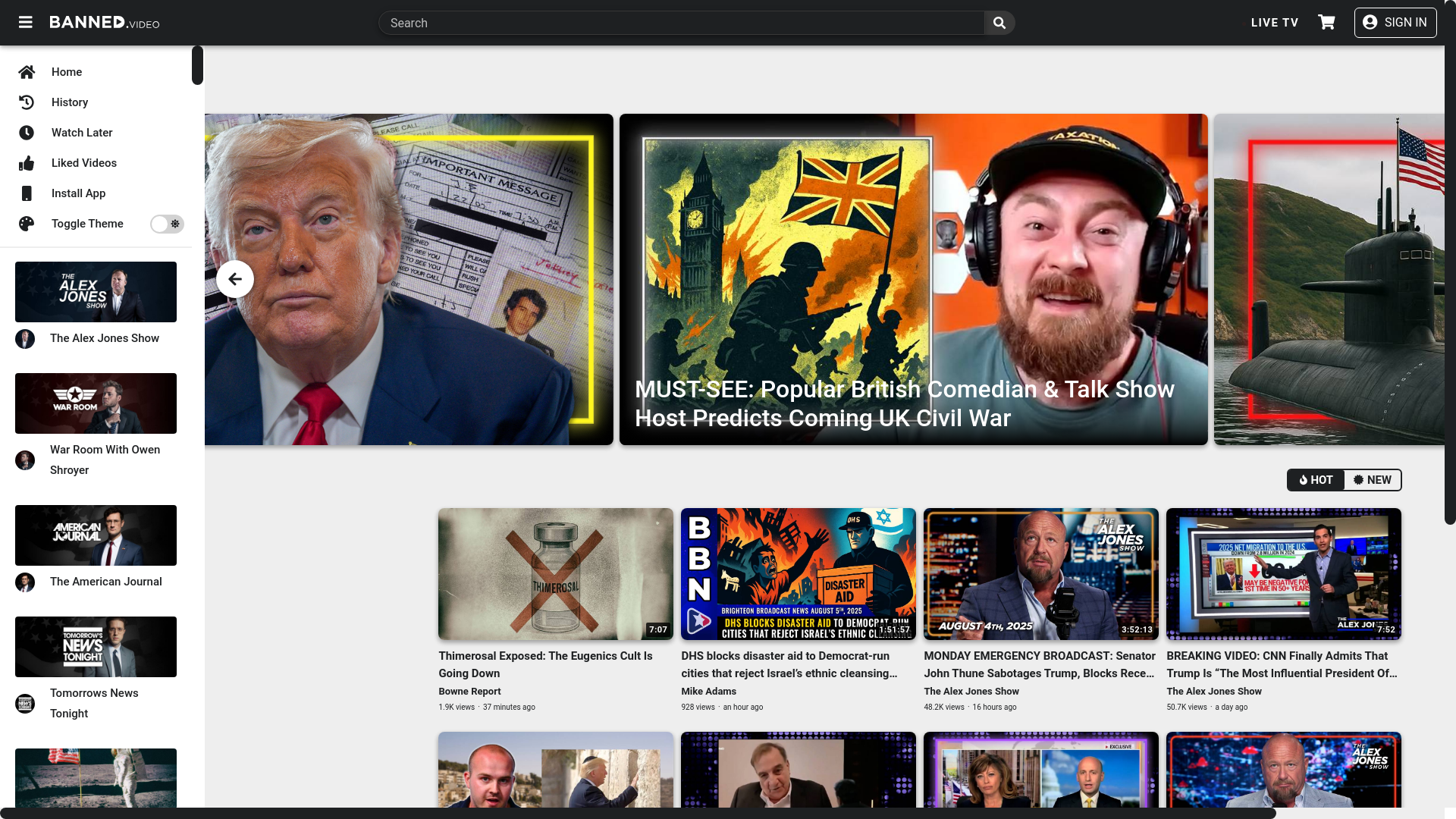Image resolution: width=1456 pixels, height=819 pixels.
Task: Click the Install App phone icon
Action: click(x=27, y=193)
